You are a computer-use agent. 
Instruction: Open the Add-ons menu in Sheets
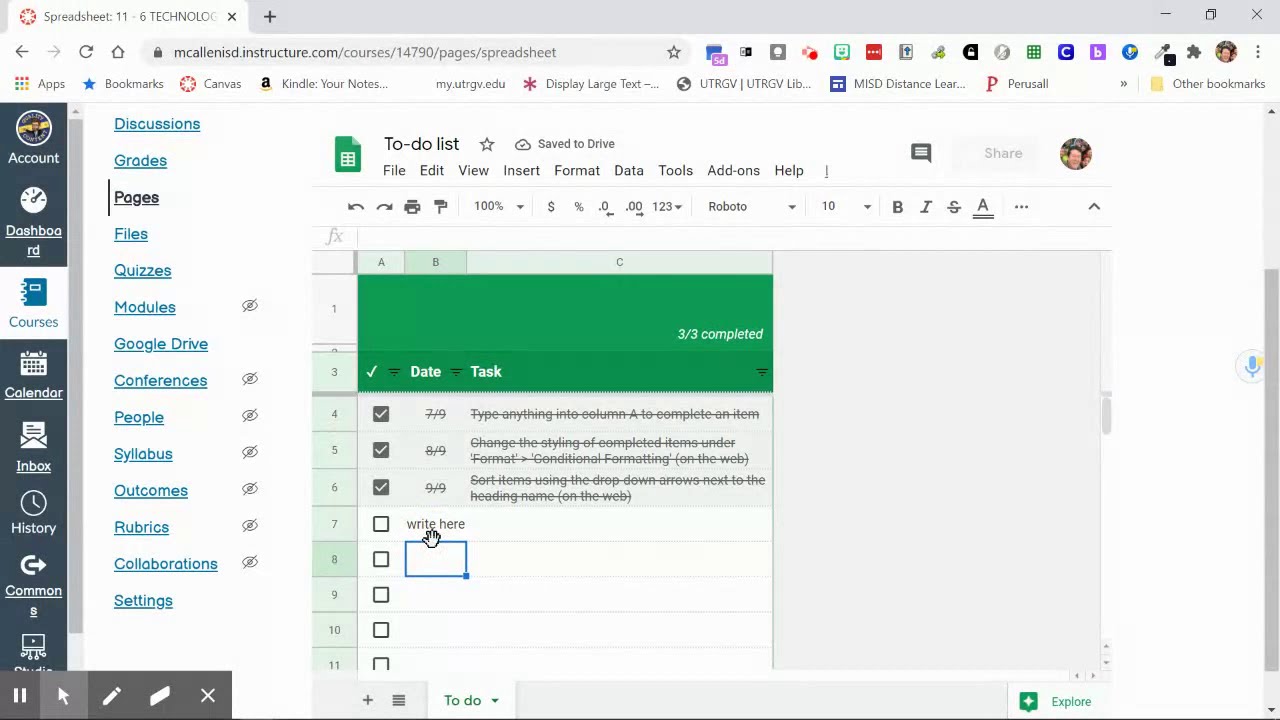click(734, 171)
